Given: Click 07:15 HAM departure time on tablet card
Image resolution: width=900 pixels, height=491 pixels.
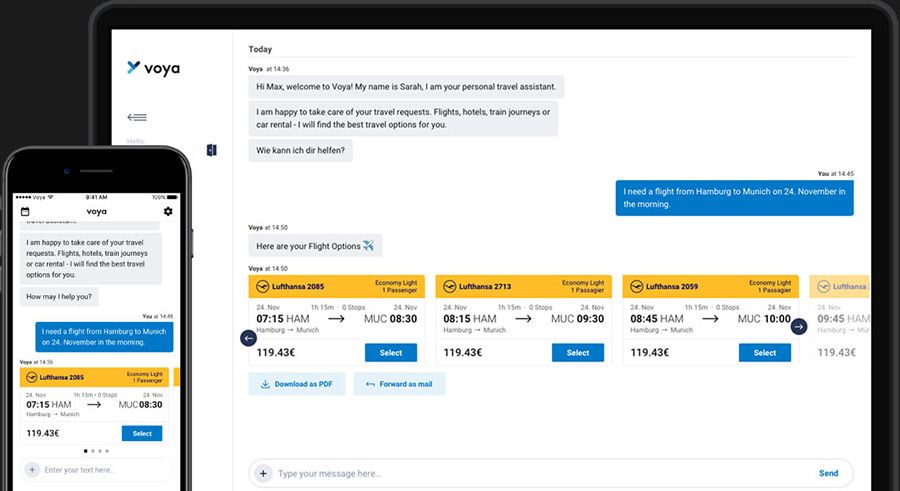Looking at the screenshot, I should tap(283, 319).
